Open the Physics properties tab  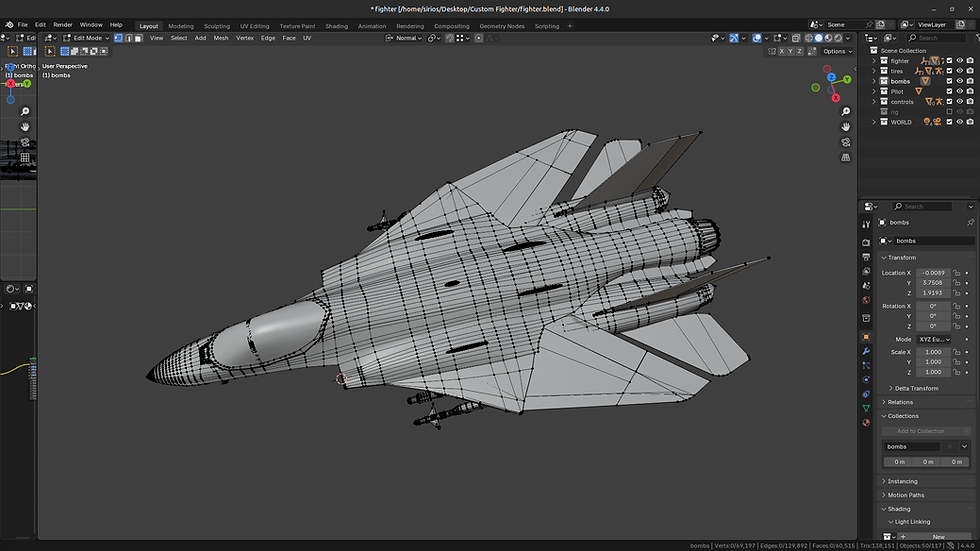[x=866, y=380]
